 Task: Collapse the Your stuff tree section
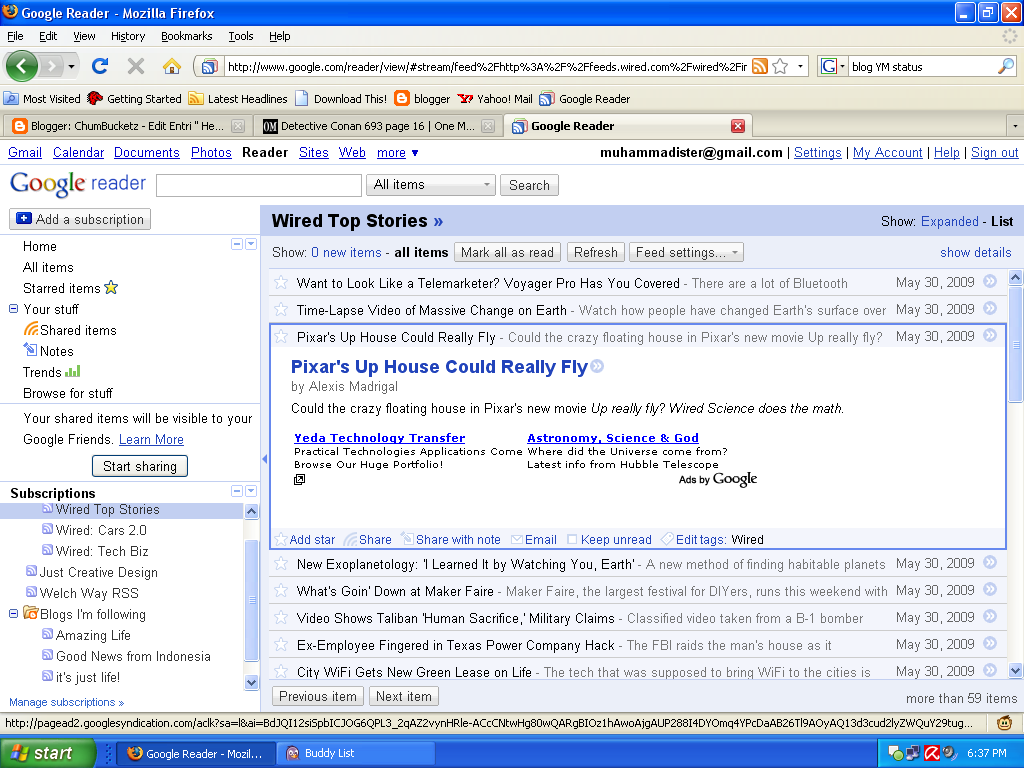[13, 309]
